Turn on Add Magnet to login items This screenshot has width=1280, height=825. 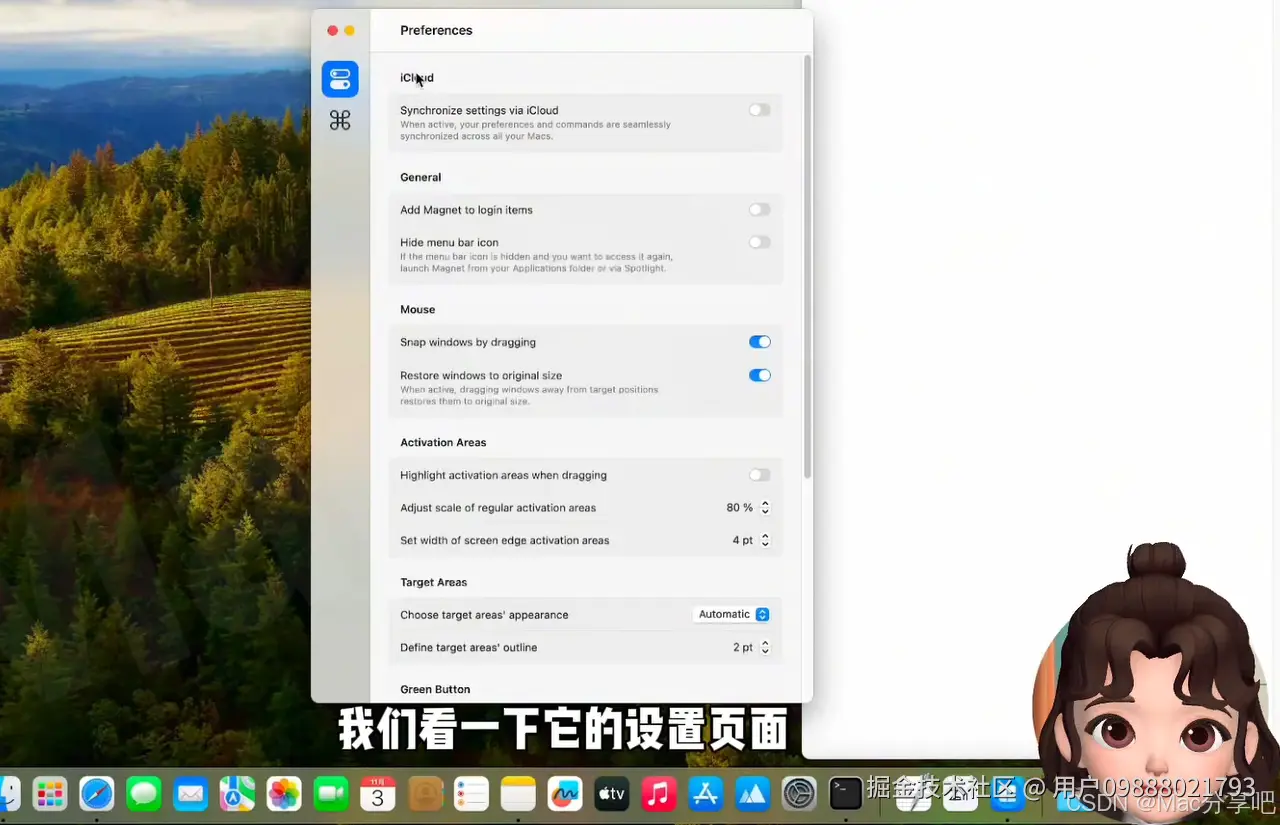(x=760, y=210)
